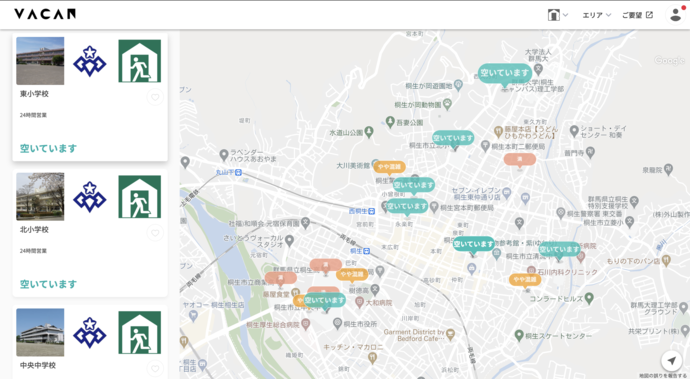Click the コンフォートヒルズ map pin
The height and width of the screenshot is (379, 690).
[x=589, y=298]
